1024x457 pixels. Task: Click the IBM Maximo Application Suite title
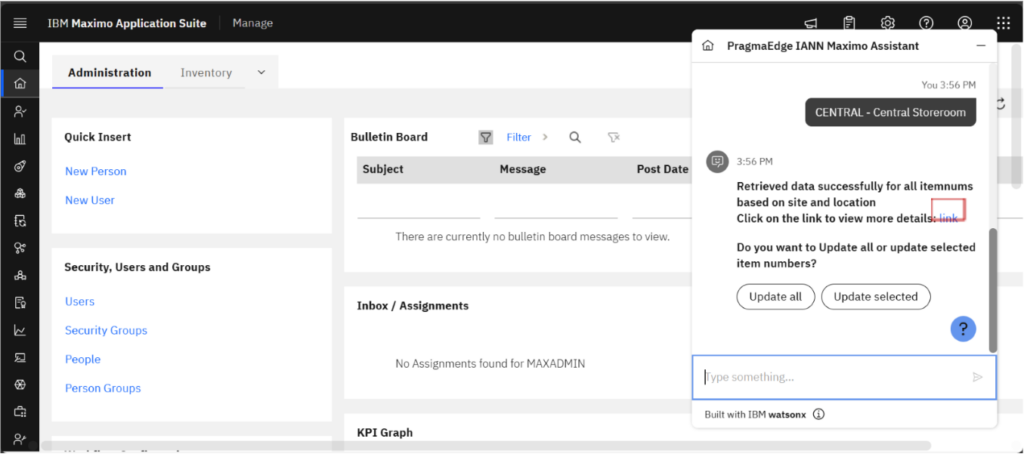pos(127,23)
